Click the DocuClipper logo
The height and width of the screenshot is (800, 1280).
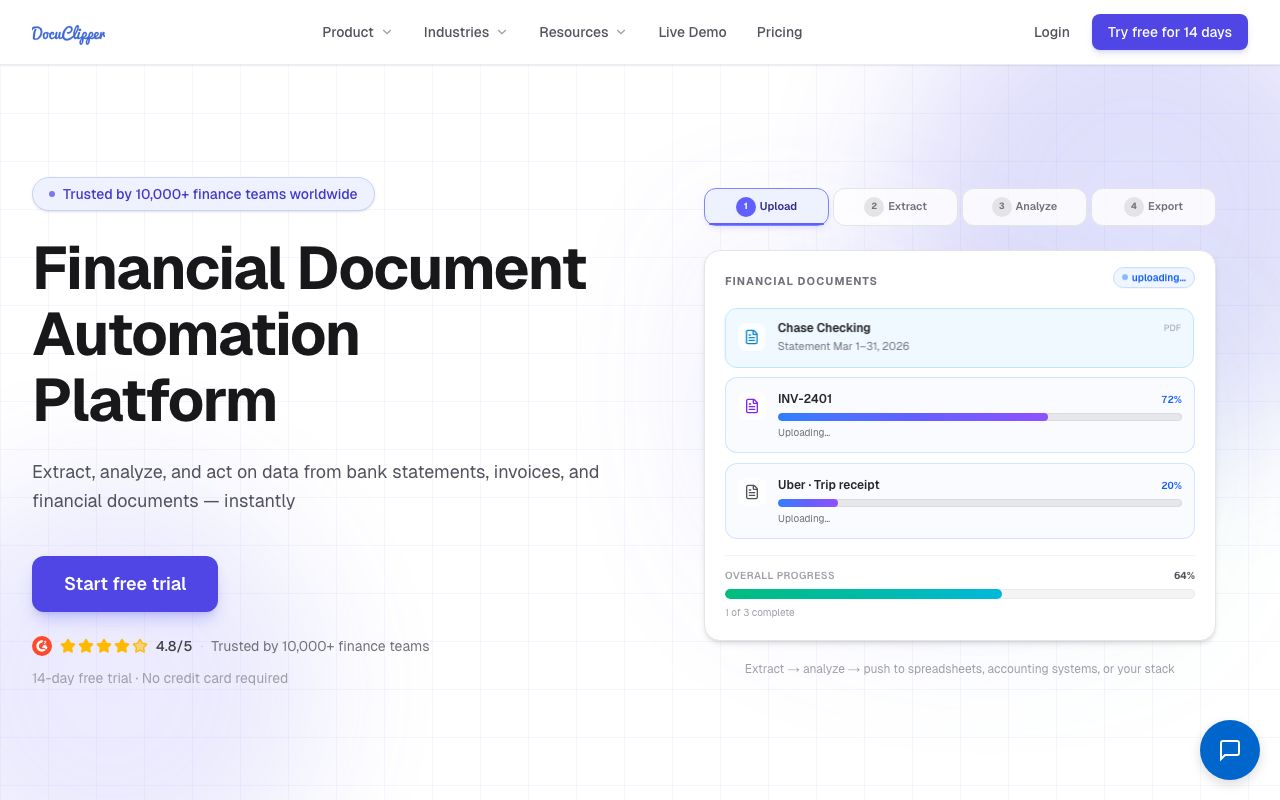tap(68, 33)
